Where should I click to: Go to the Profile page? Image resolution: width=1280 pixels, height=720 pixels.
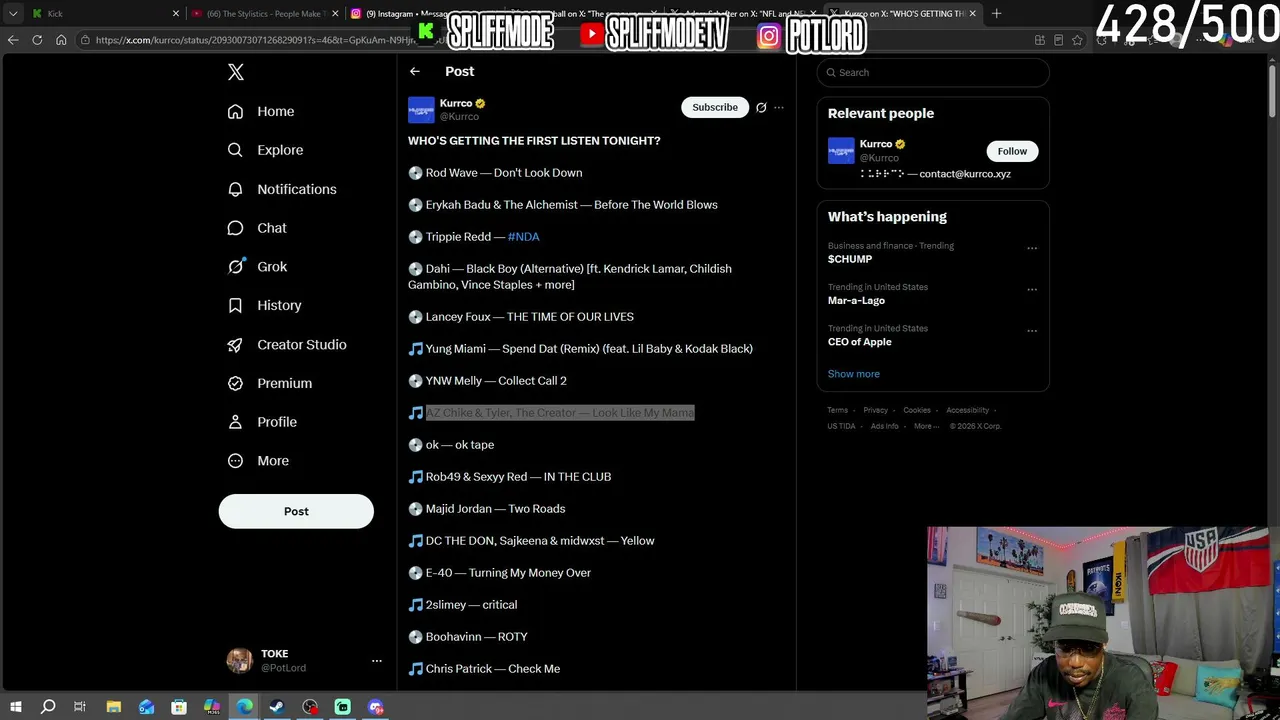[x=262, y=422]
